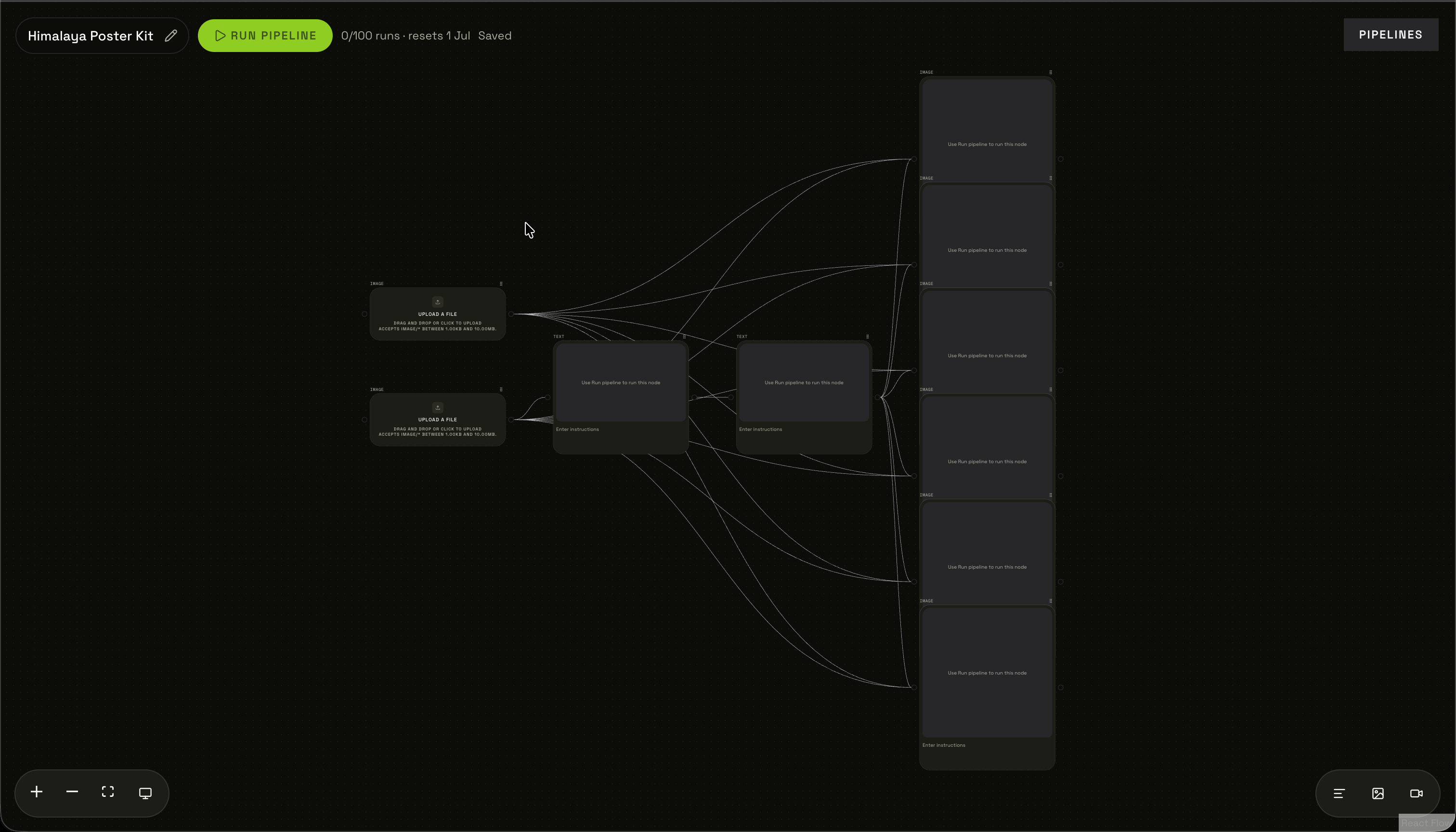The width and height of the screenshot is (1456, 832).
Task: Click the monitor icon in the zoom controls
Action: coord(145,793)
